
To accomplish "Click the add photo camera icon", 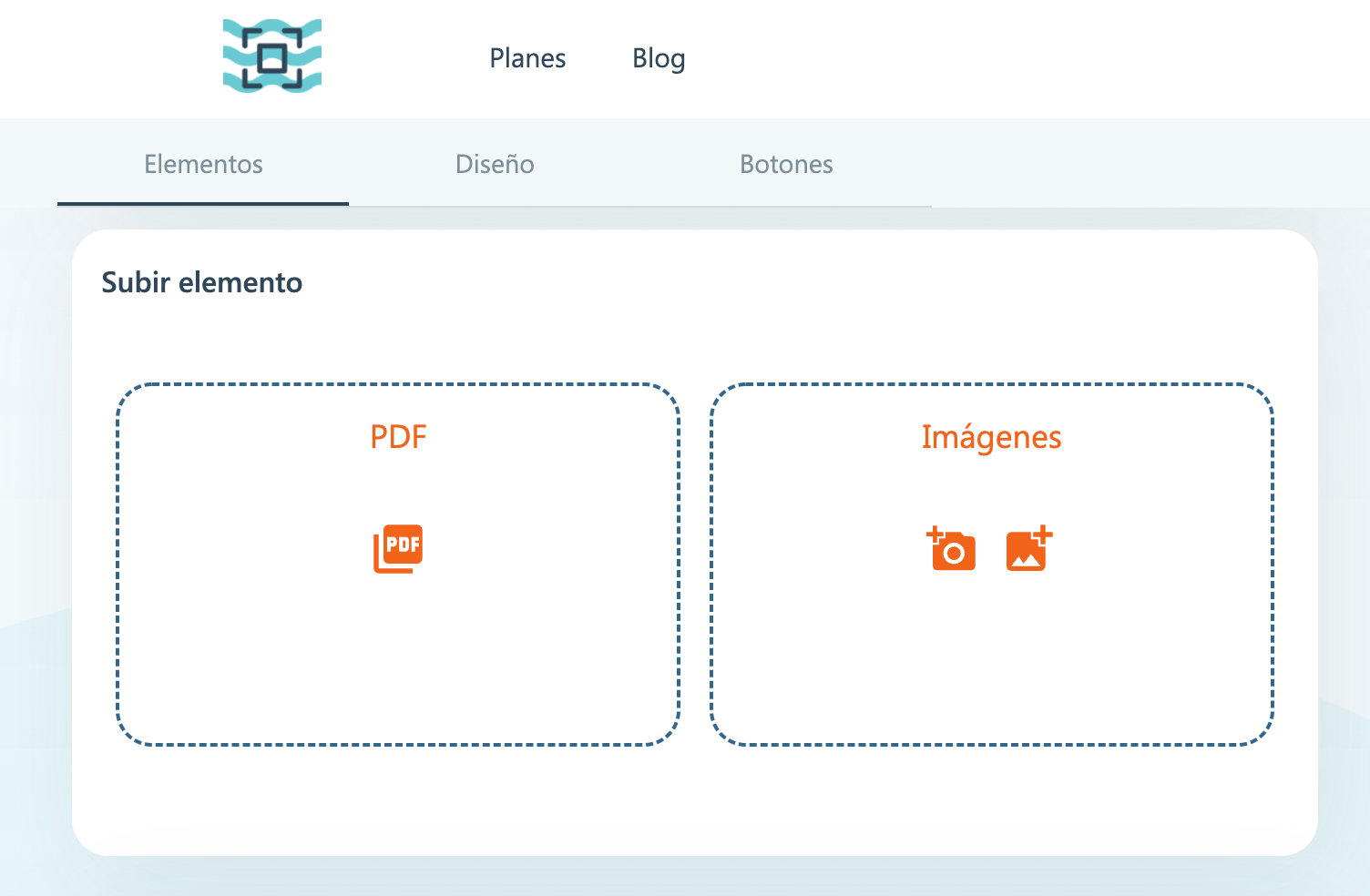I will (951, 548).
